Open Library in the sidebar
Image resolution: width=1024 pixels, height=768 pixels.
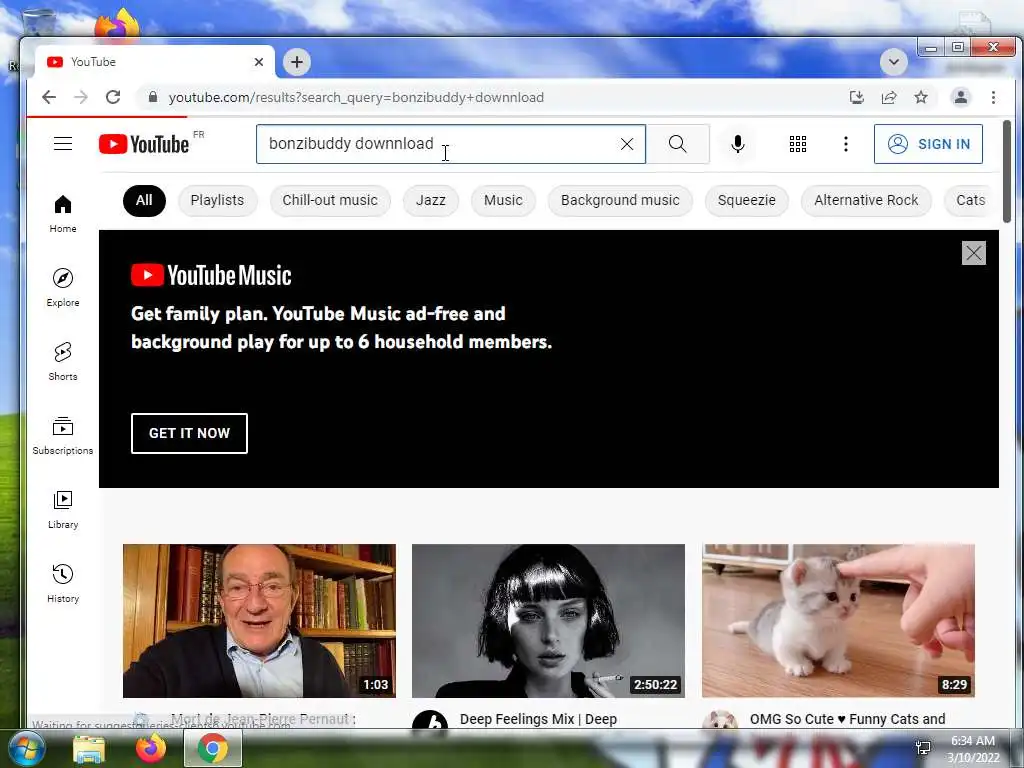tap(63, 510)
